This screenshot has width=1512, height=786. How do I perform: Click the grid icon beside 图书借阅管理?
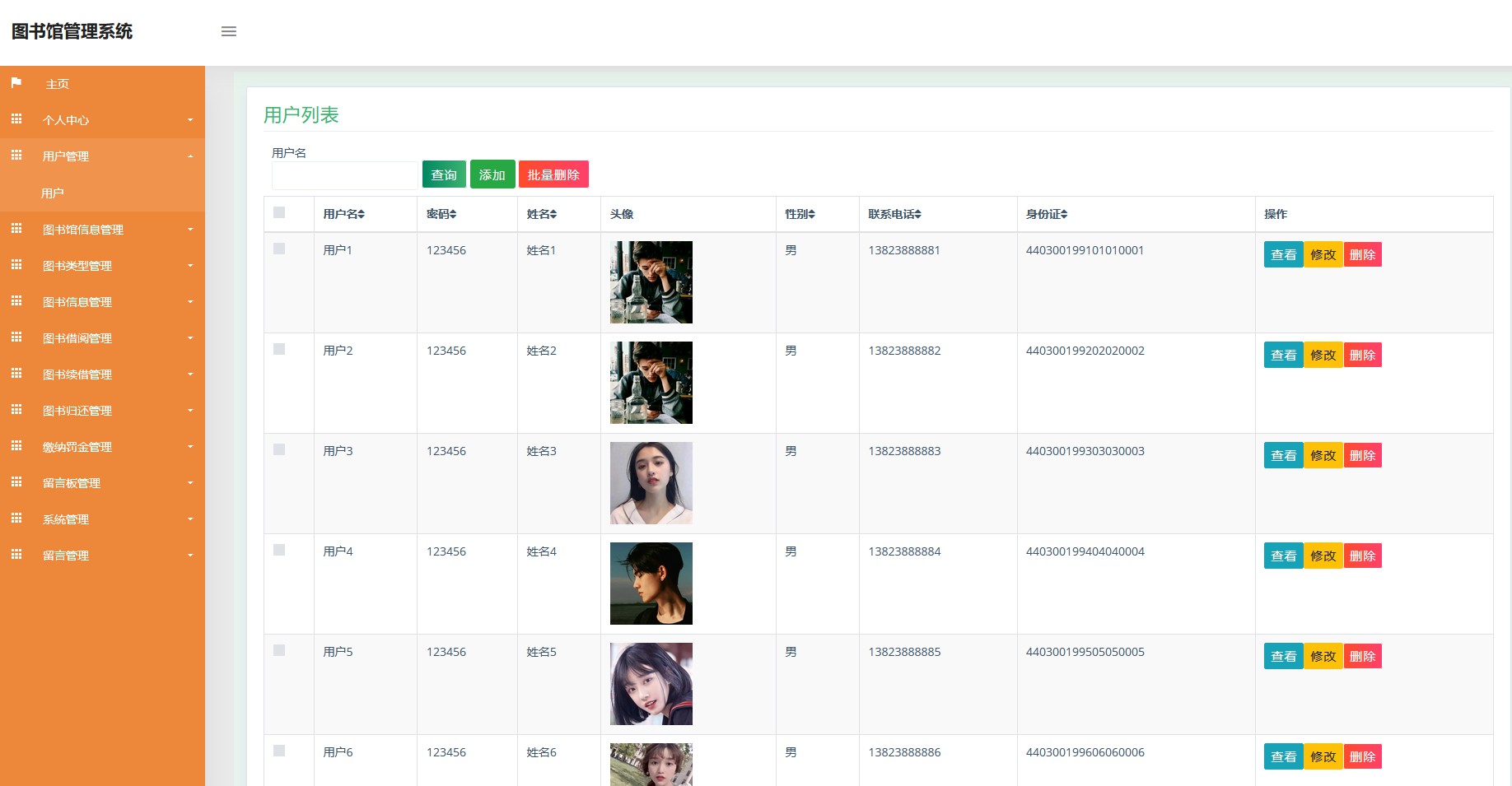[x=16, y=337]
